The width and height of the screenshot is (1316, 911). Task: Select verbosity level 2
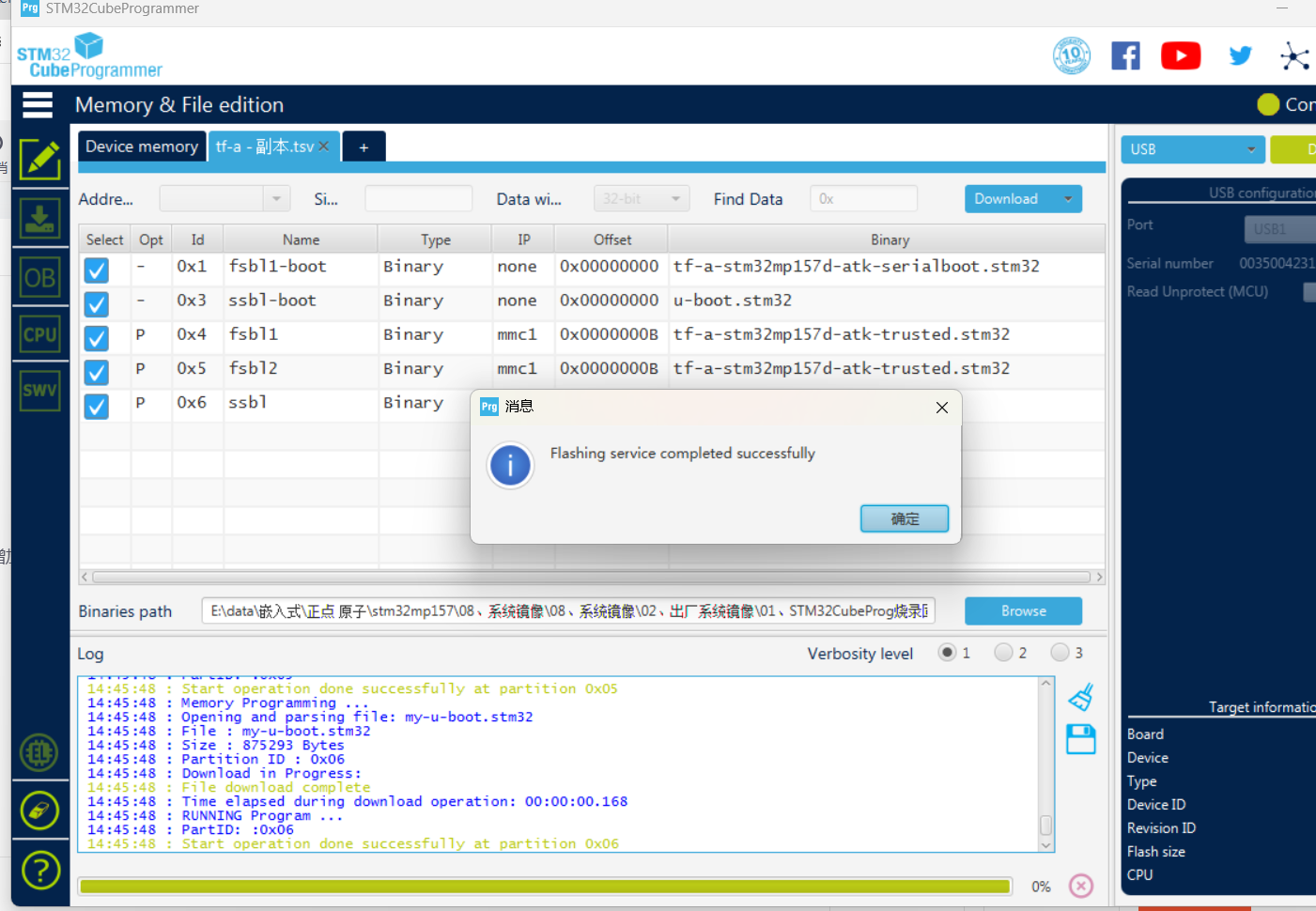point(1003,652)
